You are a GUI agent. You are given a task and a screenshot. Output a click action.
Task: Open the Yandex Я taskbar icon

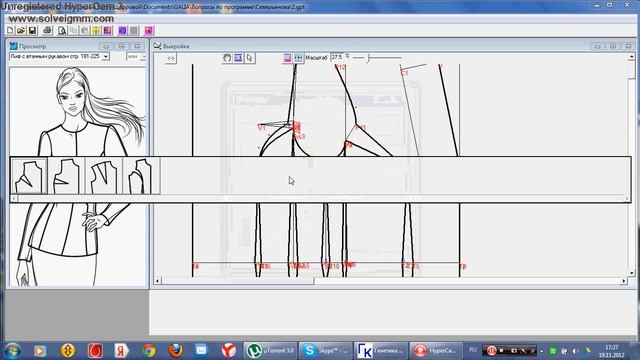[121, 351]
